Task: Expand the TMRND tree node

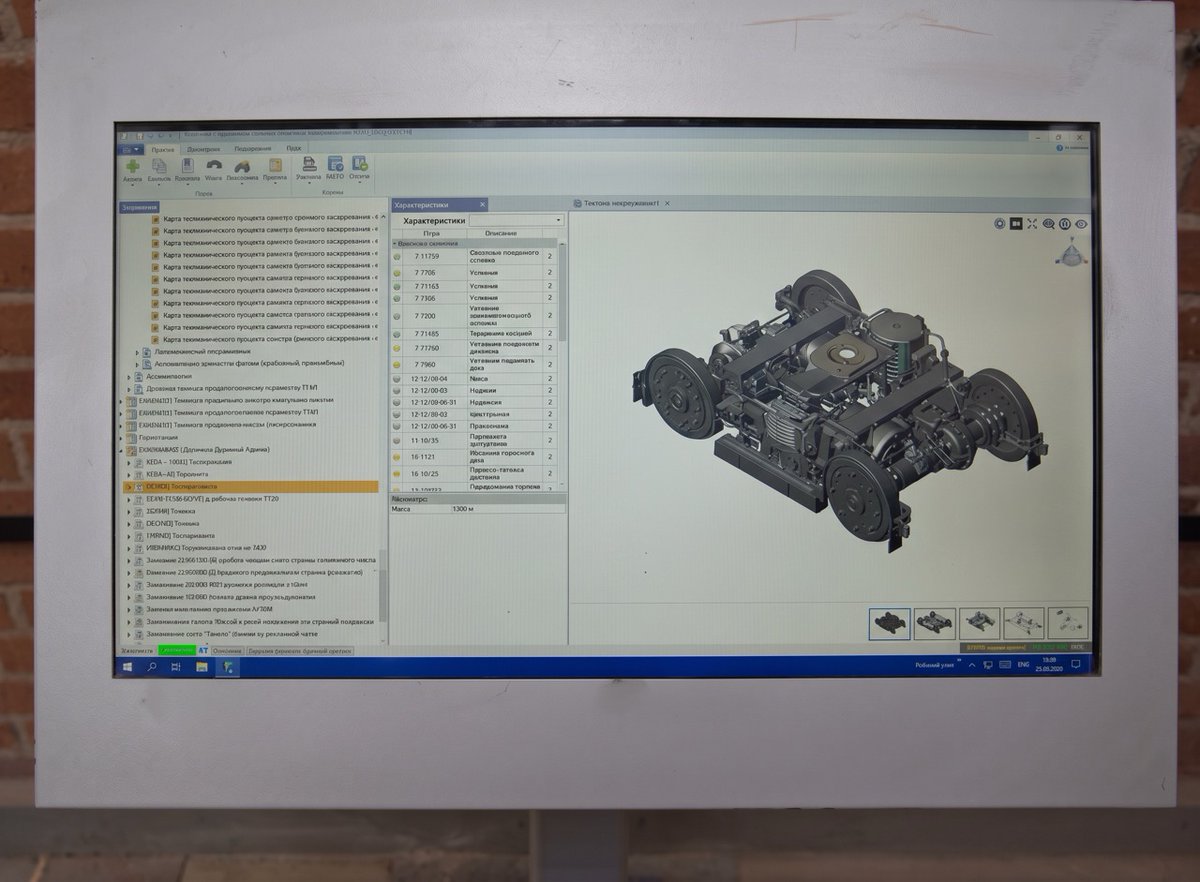Action: 129,536
